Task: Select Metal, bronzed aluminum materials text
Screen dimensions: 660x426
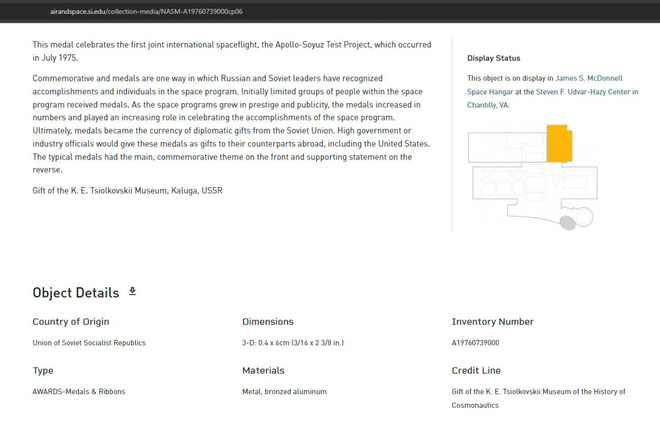Action: click(284, 391)
